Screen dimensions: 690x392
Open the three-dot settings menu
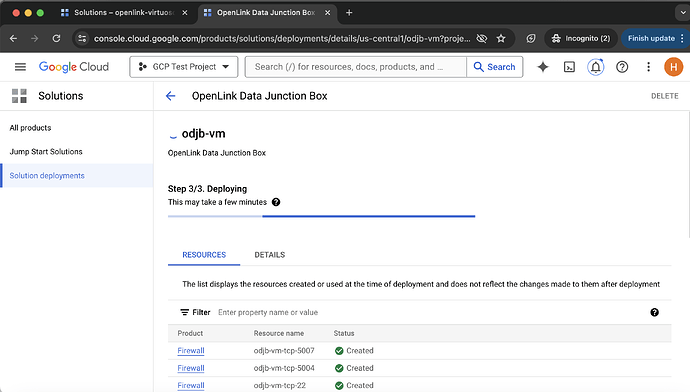tap(648, 67)
